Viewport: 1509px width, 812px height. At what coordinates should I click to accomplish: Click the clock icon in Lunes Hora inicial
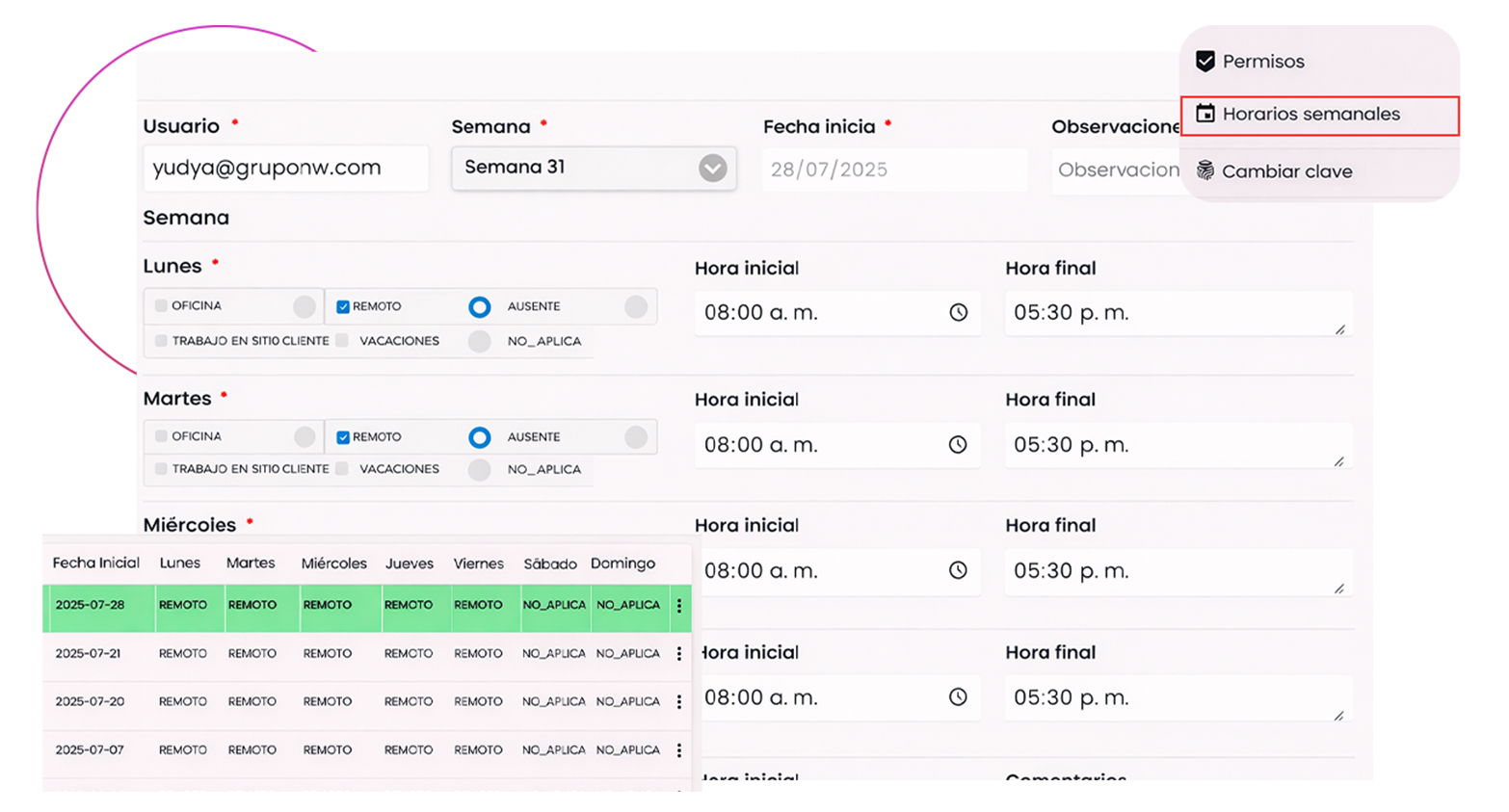point(958,312)
